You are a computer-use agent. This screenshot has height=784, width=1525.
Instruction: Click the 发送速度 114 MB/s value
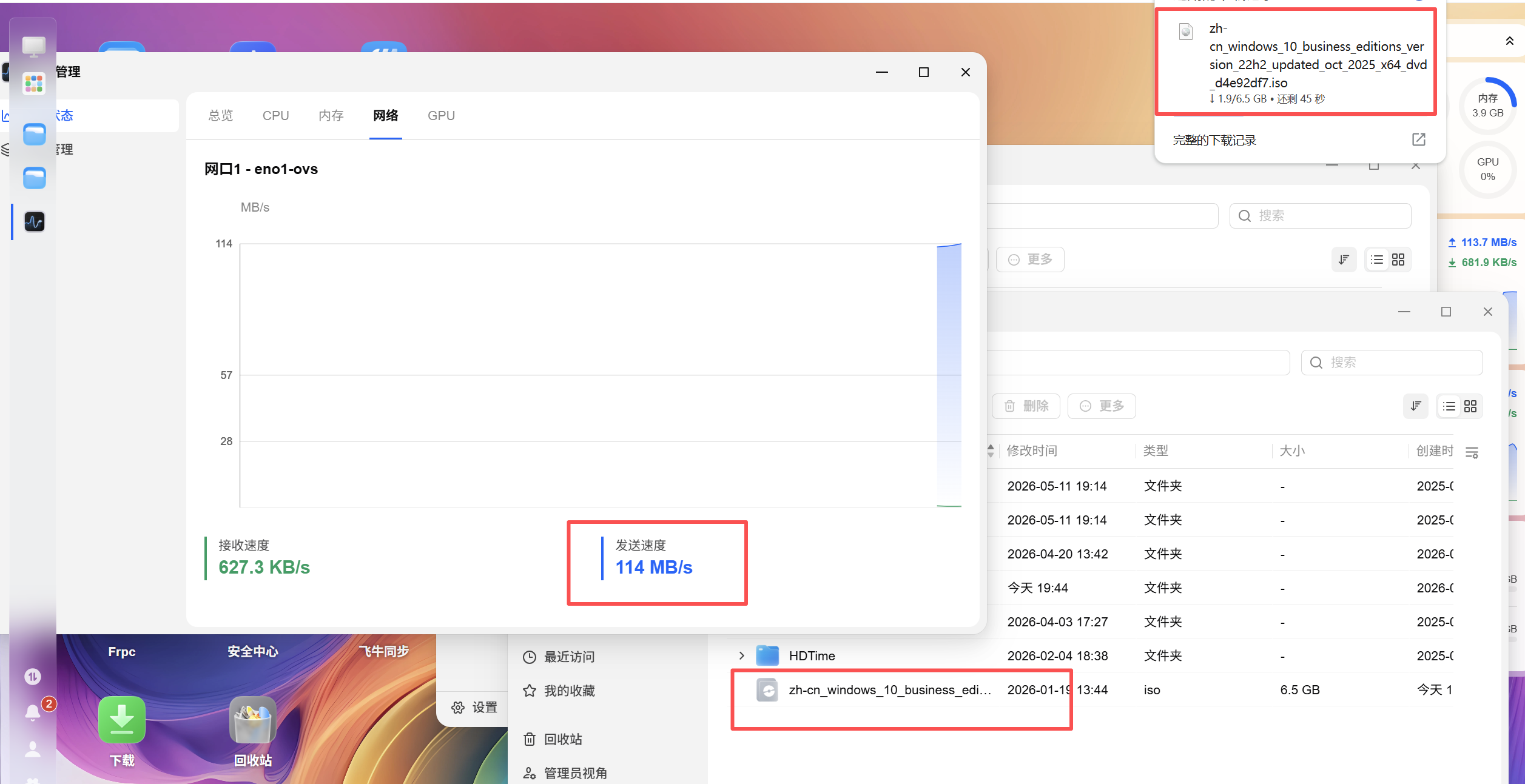(654, 568)
